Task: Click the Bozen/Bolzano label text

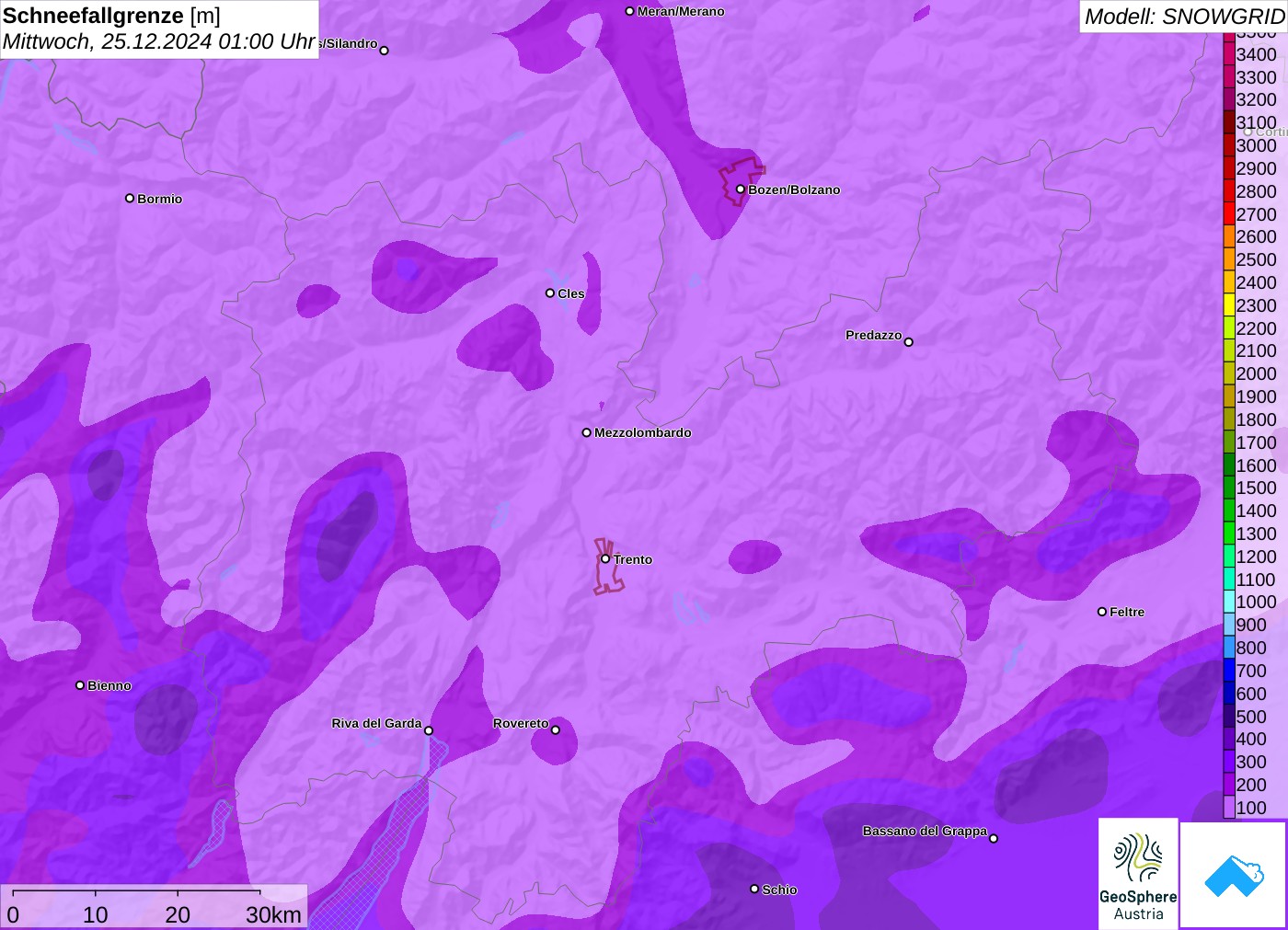Action: pos(794,189)
